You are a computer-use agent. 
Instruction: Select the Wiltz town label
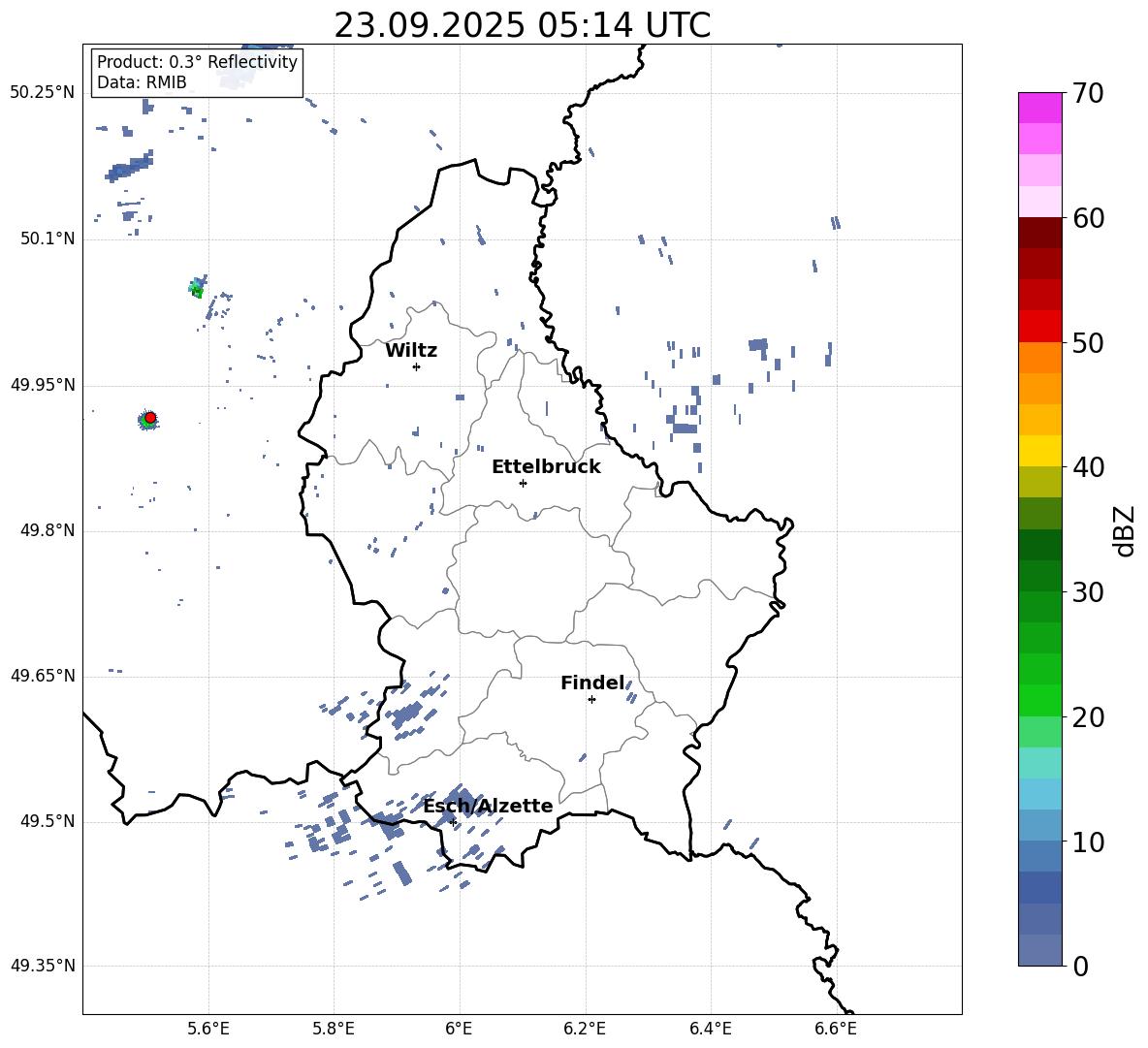(x=411, y=351)
